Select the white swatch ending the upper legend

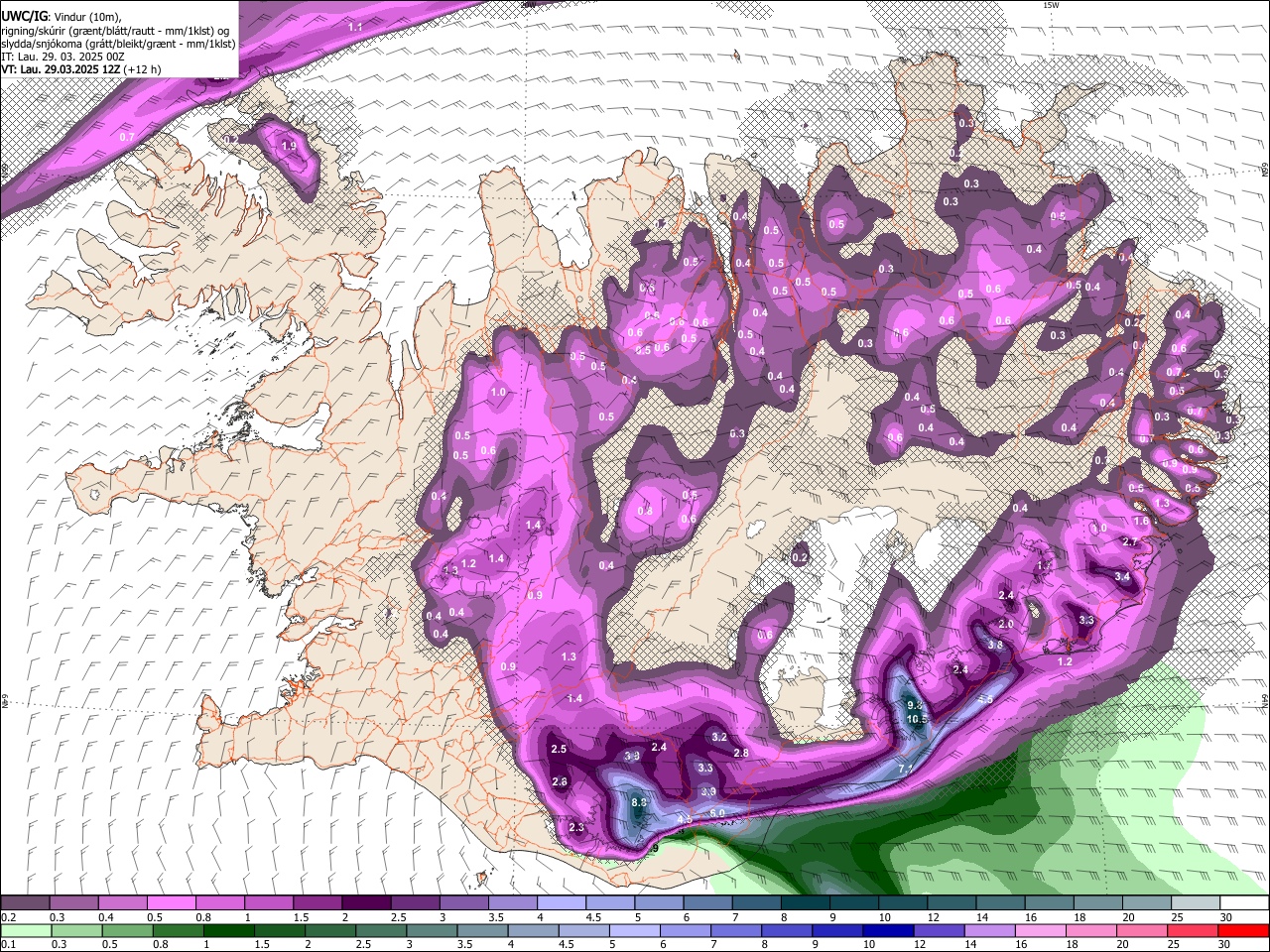click(x=1244, y=902)
